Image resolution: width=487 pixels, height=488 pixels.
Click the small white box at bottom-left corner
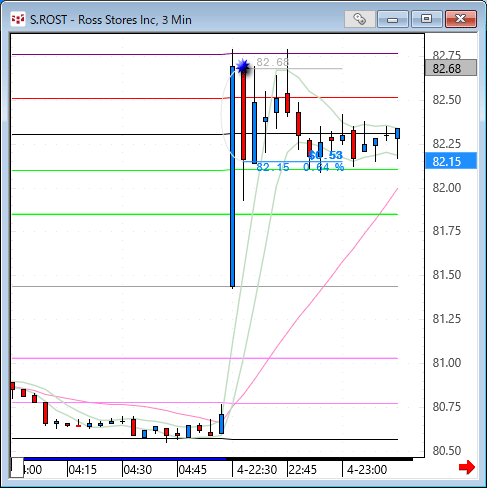click(17, 467)
